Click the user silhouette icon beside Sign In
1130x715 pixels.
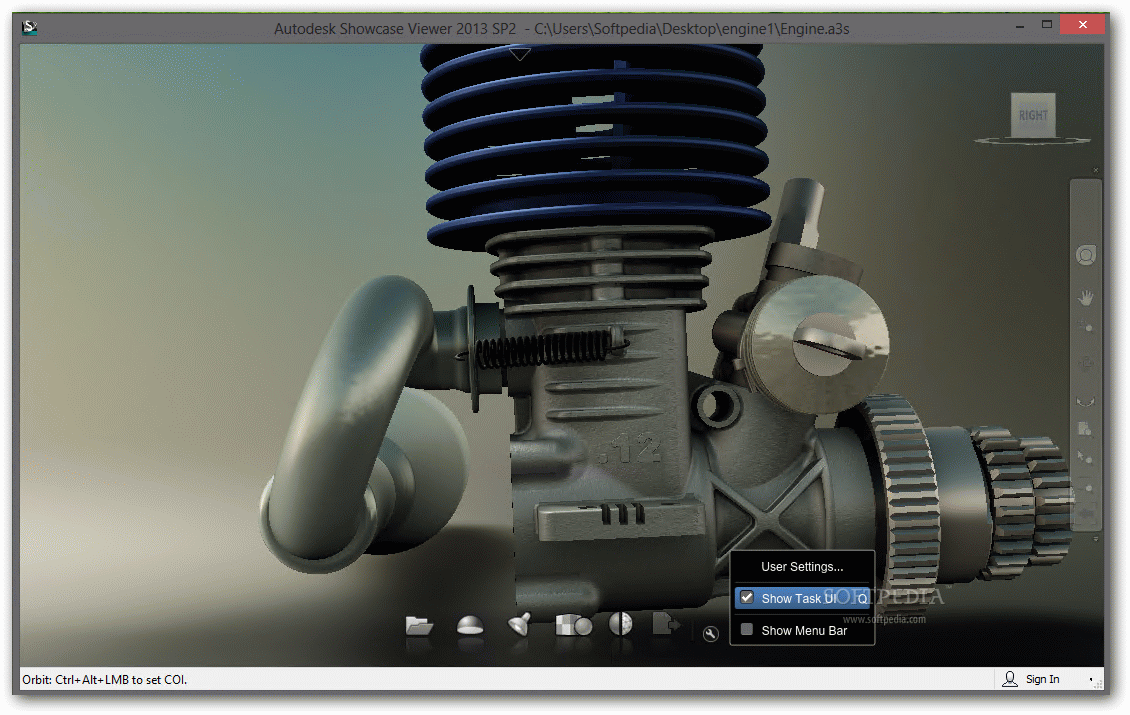coord(1010,679)
